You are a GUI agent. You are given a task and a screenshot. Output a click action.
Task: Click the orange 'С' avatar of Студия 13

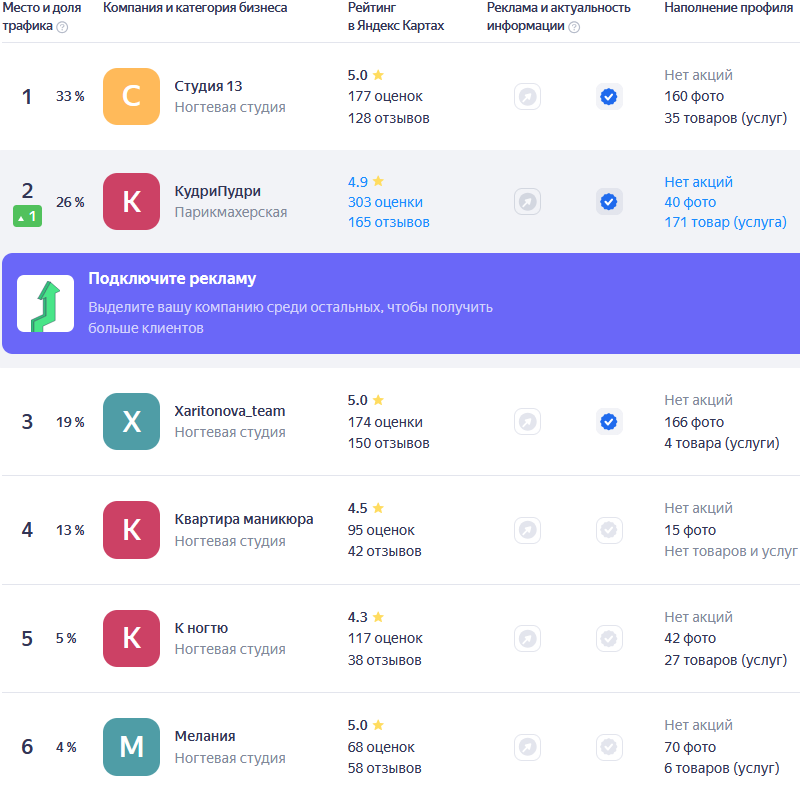pos(131,97)
